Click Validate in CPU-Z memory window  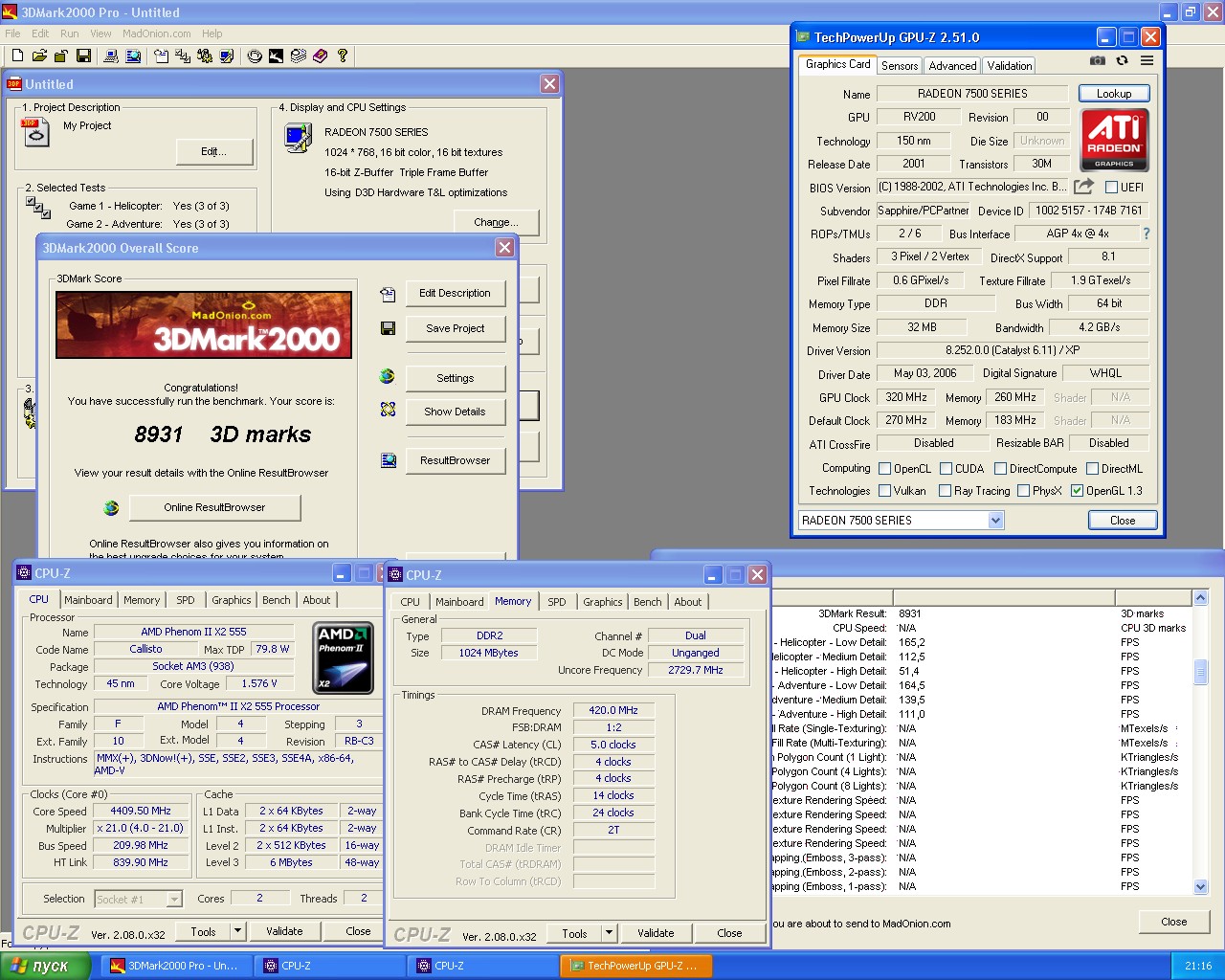click(x=656, y=933)
